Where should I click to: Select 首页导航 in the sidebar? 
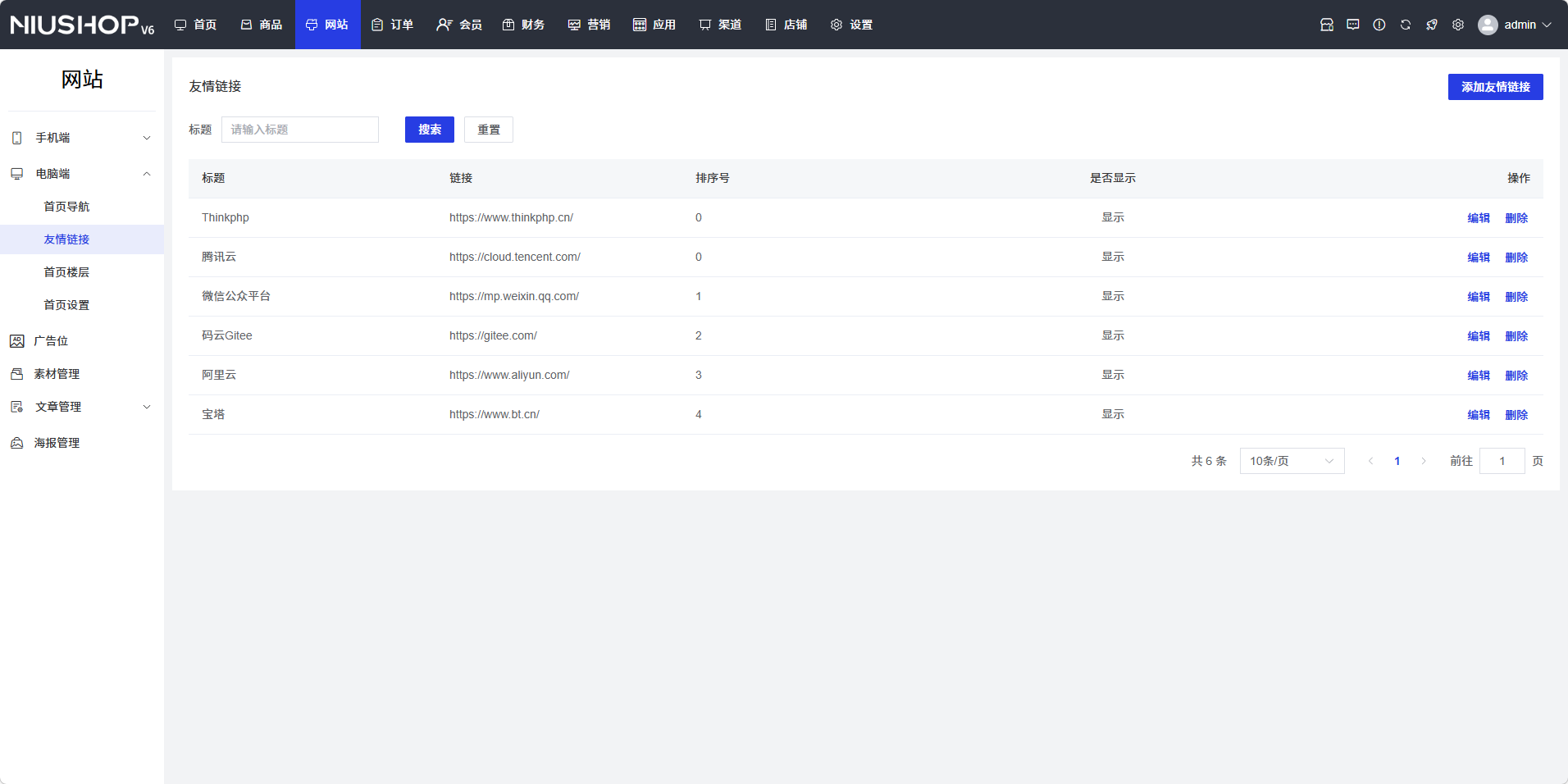point(66,207)
